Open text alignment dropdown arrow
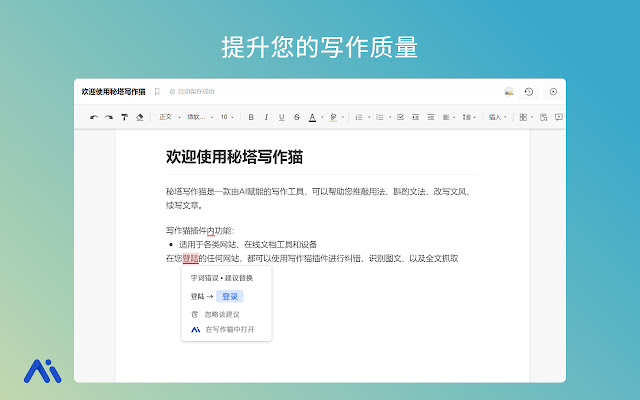640x400 pixels. coord(454,118)
